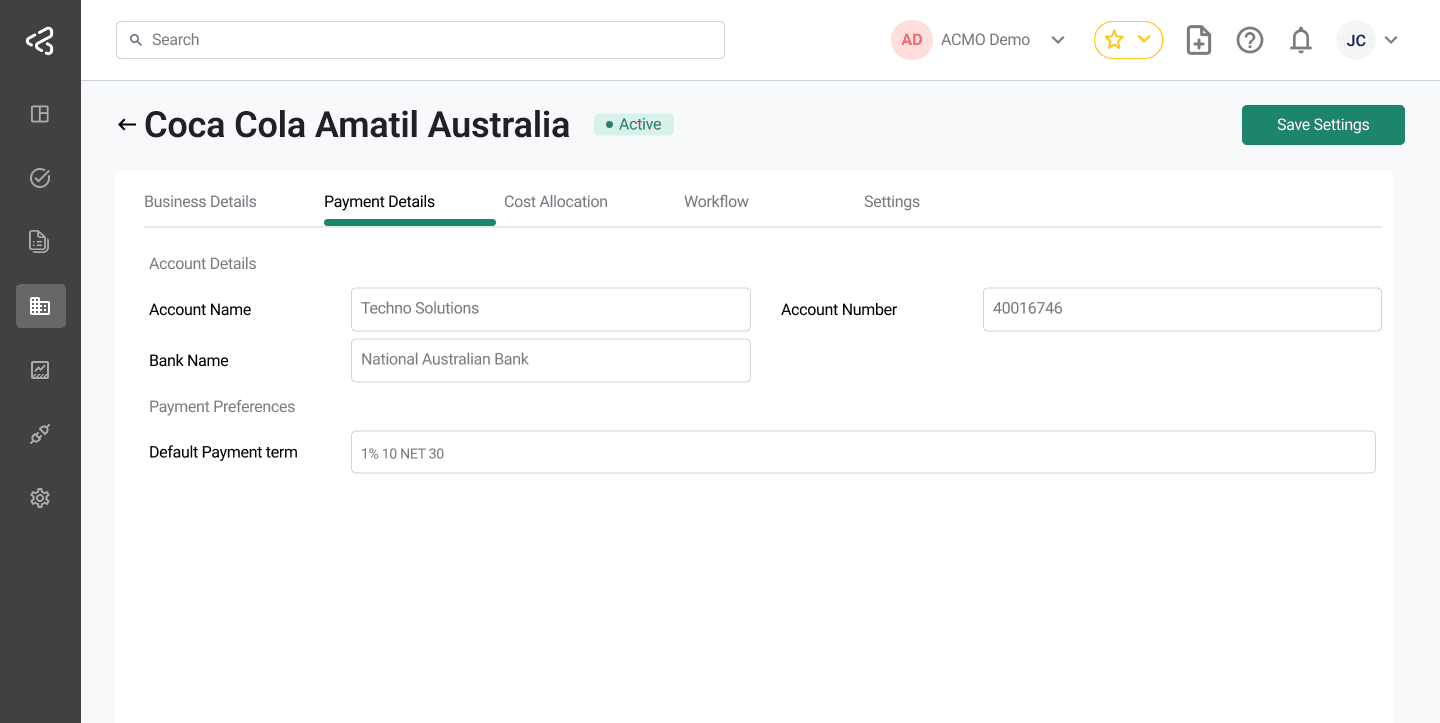Expand the ACMO Demo organization dropdown
The height and width of the screenshot is (723, 1440).
click(1058, 40)
